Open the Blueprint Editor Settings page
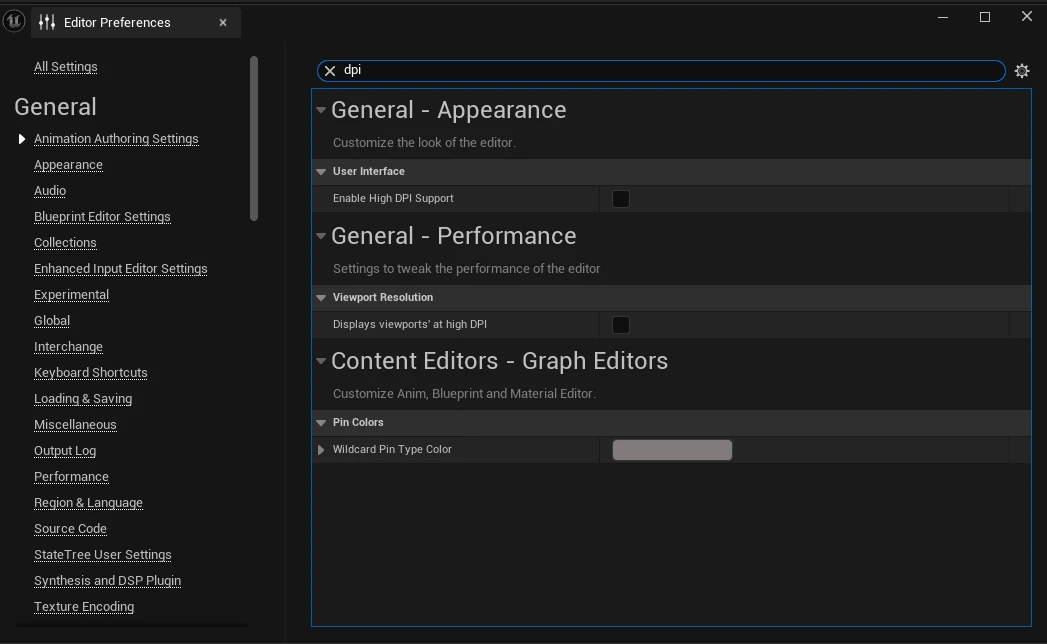This screenshot has height=644, width=1047. click(102, 217)
